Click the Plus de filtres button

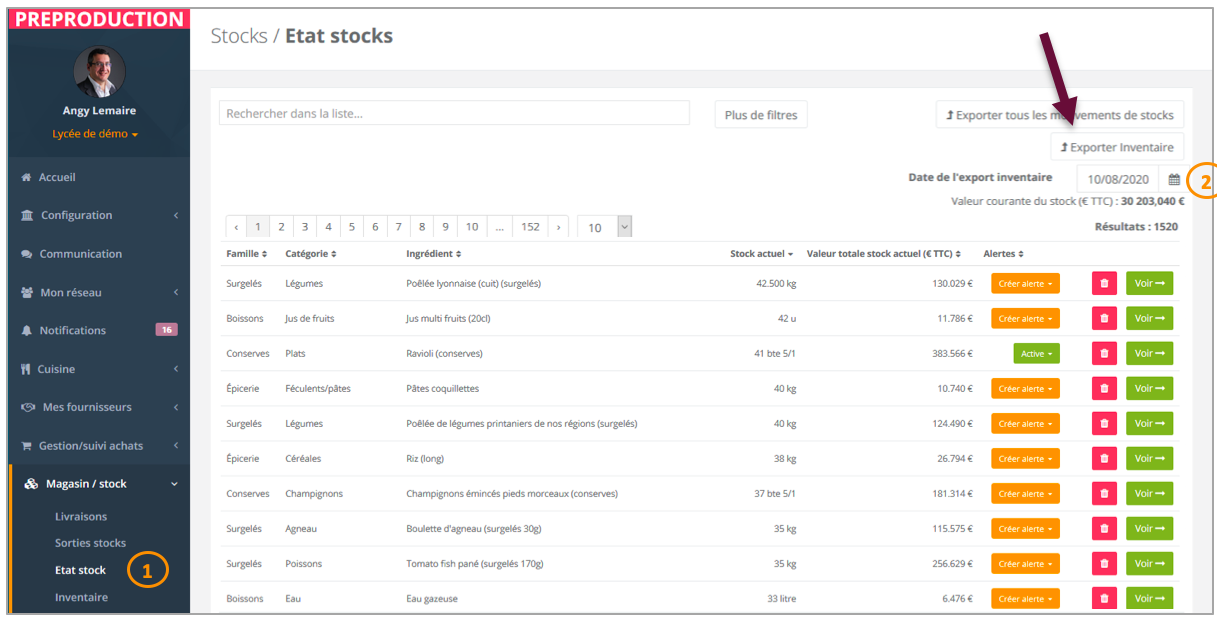[761, 115]
